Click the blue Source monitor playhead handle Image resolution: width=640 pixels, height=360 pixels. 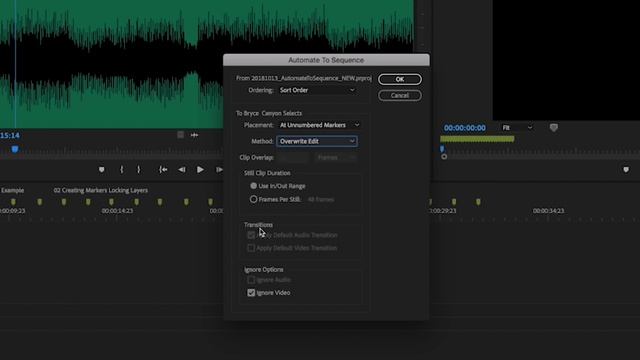click(15, 149)
